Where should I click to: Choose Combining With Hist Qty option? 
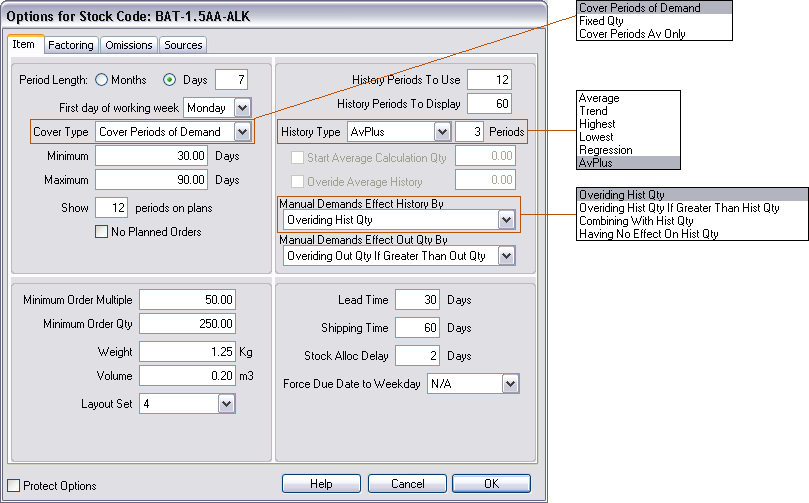(692, 221)
